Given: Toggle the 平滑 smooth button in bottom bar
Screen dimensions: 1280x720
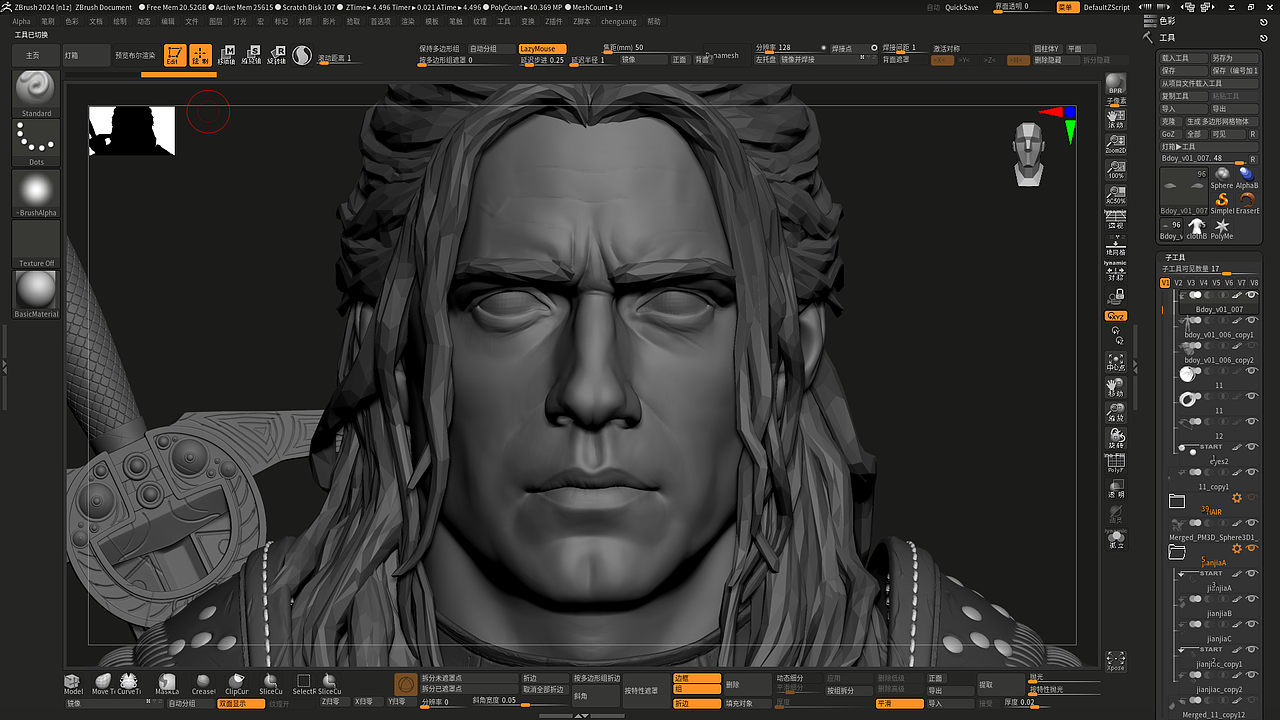Looking at the screenshot, I should (x=899, y=704).
